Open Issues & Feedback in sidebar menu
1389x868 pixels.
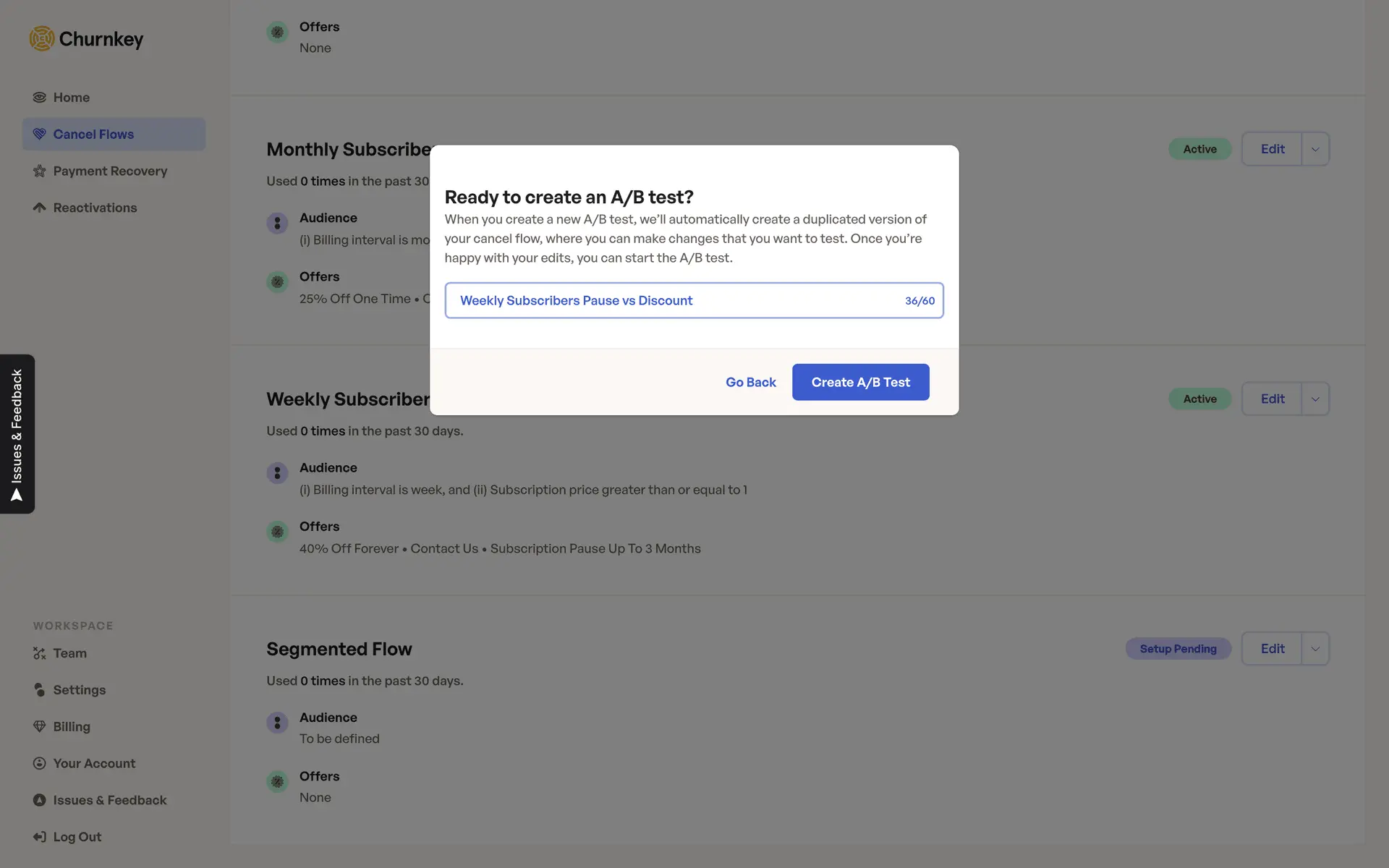pyautogui.click(x=109, y=800)
